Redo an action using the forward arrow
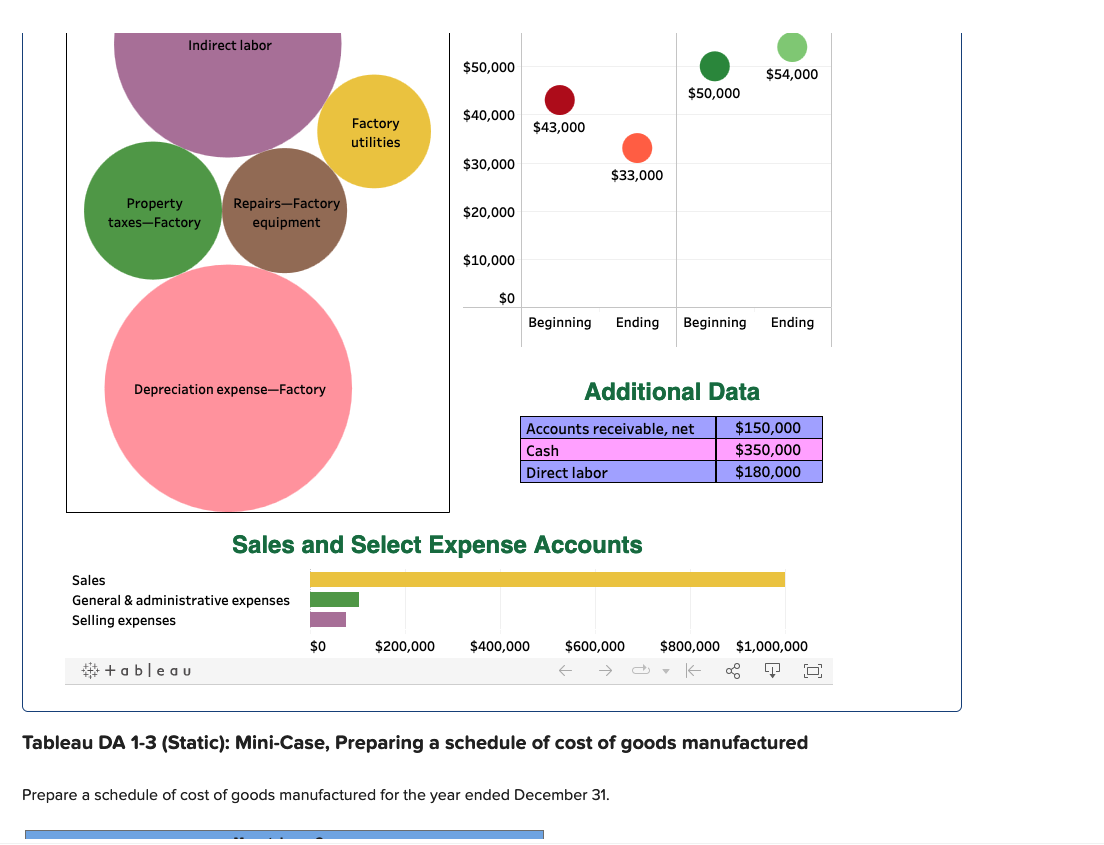The width and height of the screenshot is (1104, 845). [x=604, y=670]
